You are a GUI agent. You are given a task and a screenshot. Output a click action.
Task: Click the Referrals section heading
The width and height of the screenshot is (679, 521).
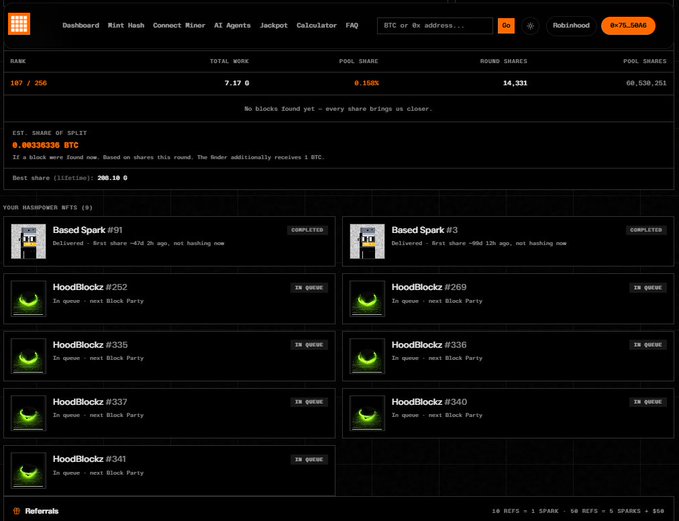(x=42, y=511)
